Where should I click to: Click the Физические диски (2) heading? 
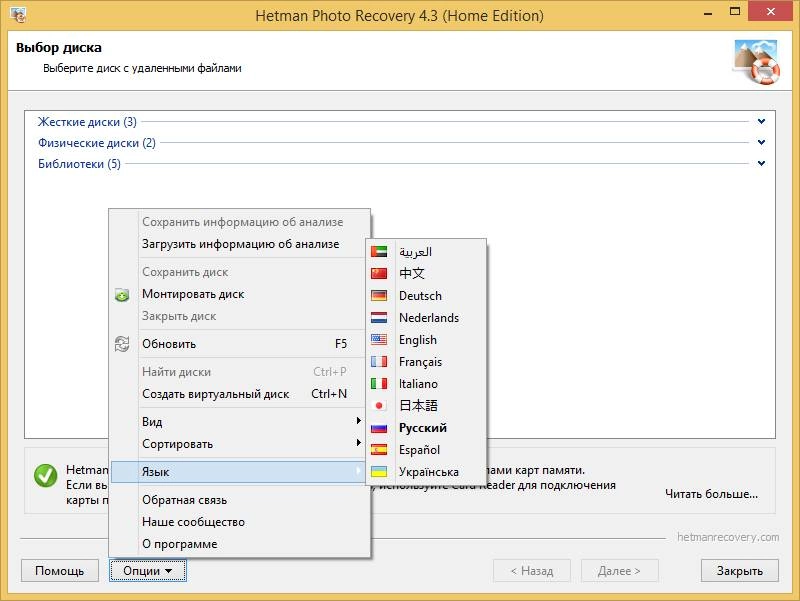[x=96, y=142]
